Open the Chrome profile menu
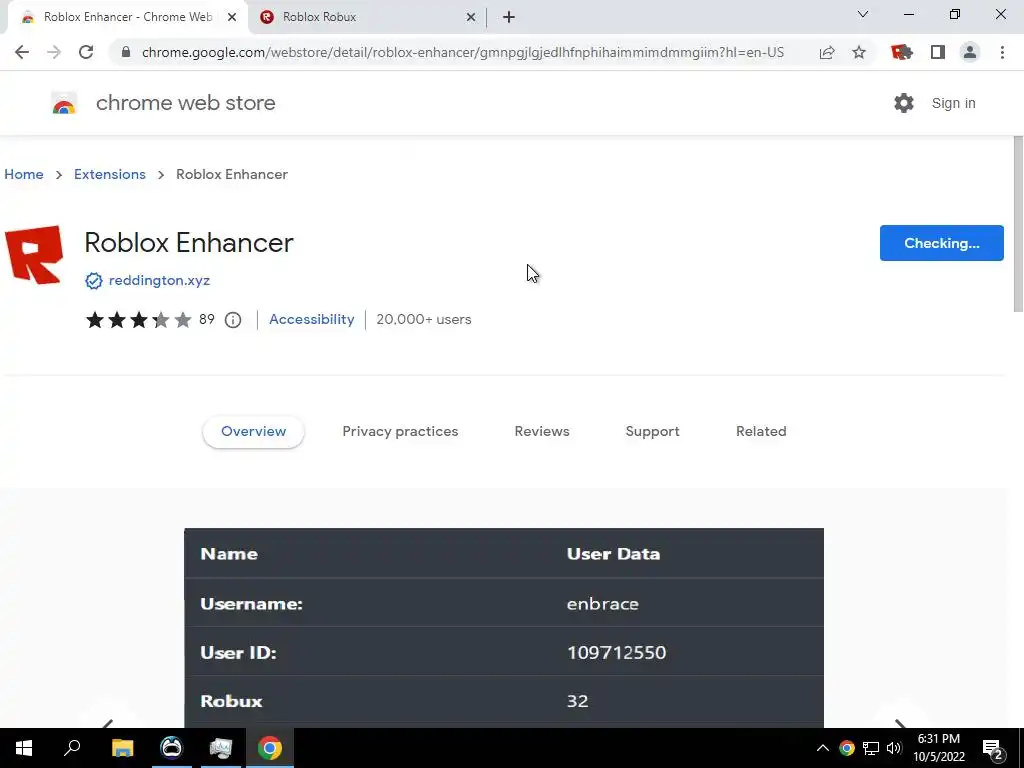The image size is (1024, 768). tap(970, 52)
